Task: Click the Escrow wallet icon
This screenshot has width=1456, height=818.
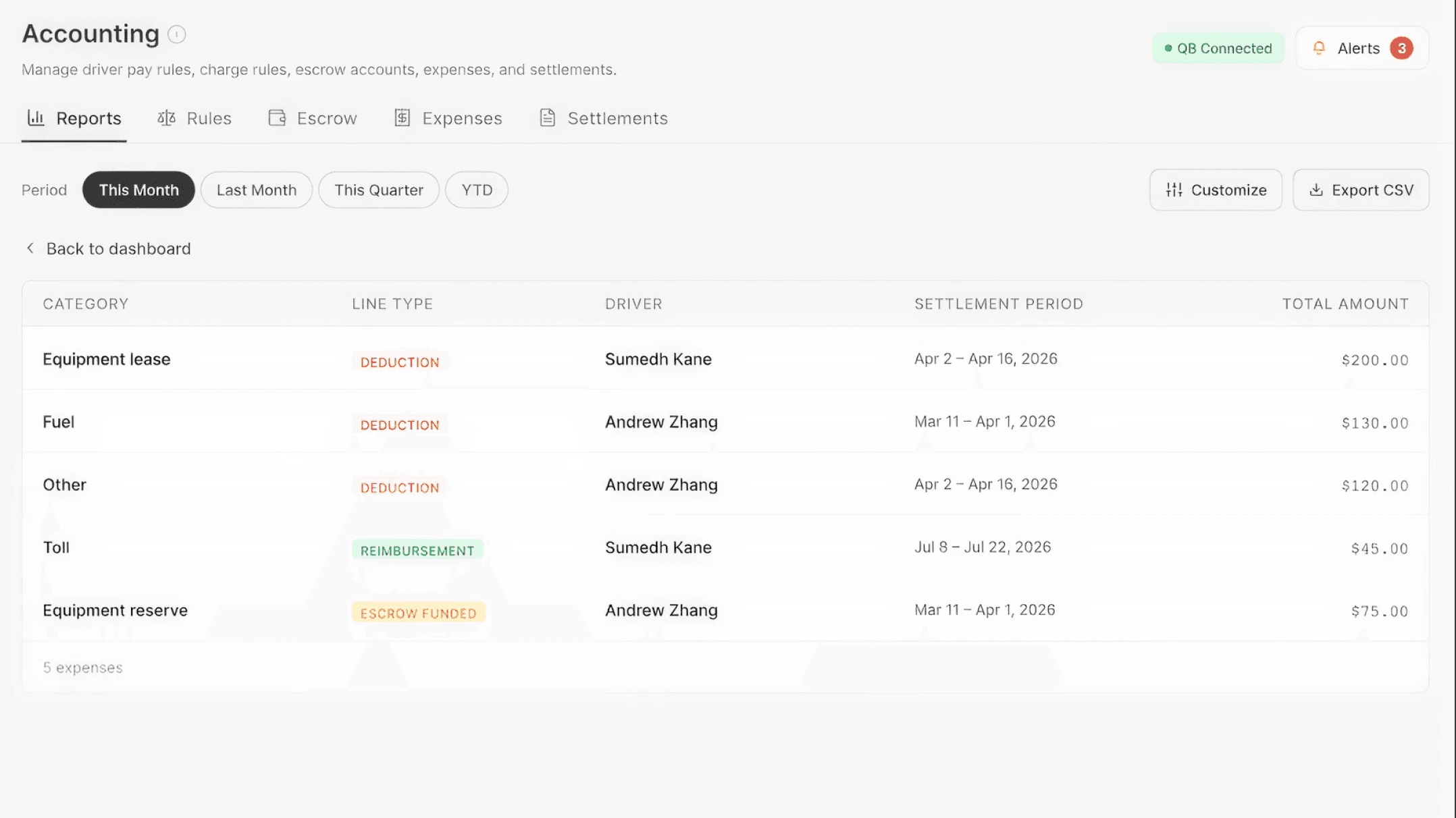Action: coord(277,118)
